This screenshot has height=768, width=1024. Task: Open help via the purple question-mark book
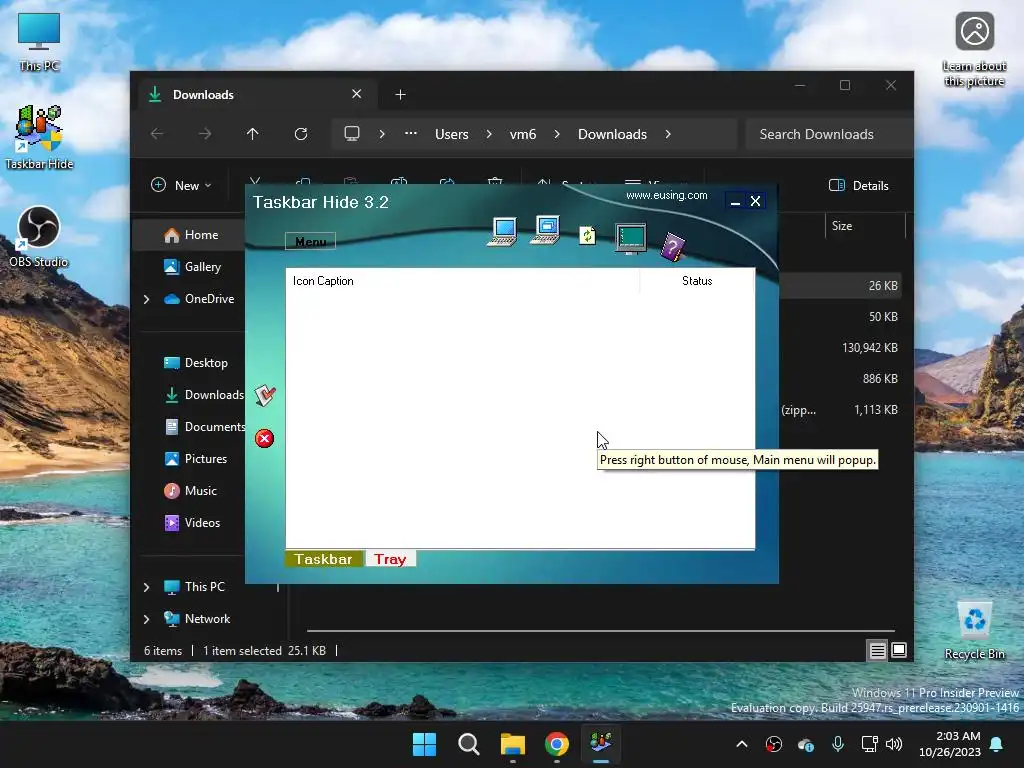tap(672, 247)
